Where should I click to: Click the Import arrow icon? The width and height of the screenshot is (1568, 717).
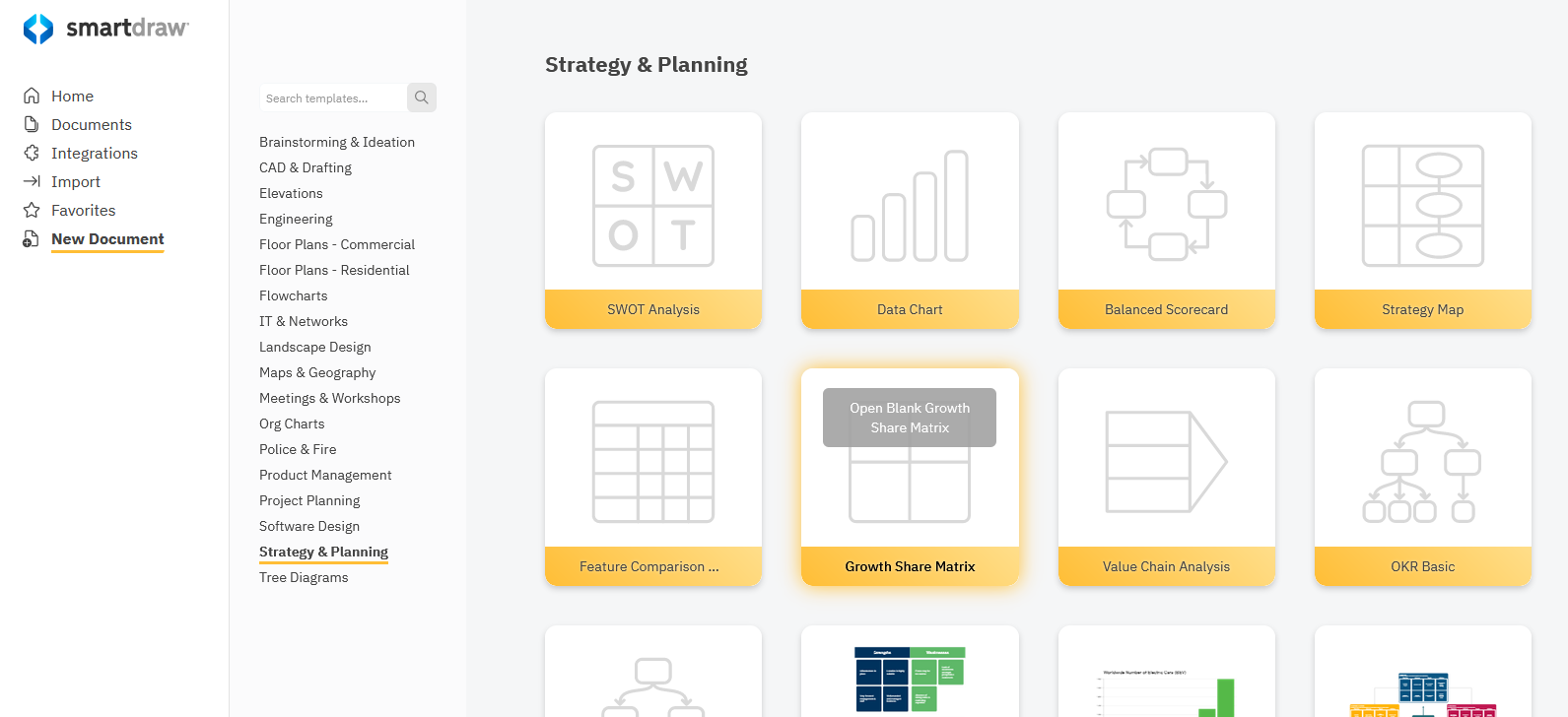pos(32,181)
